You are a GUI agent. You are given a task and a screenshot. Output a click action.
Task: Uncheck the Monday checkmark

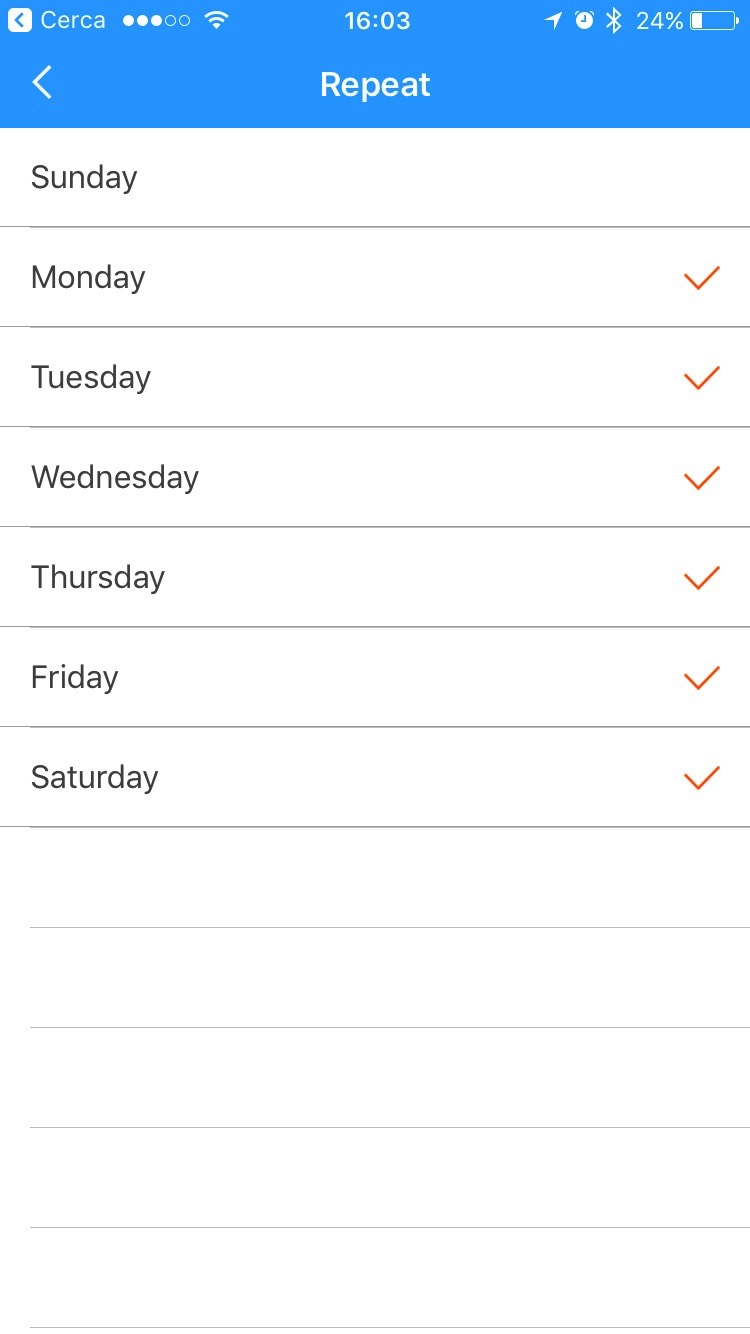coord(701,278)
